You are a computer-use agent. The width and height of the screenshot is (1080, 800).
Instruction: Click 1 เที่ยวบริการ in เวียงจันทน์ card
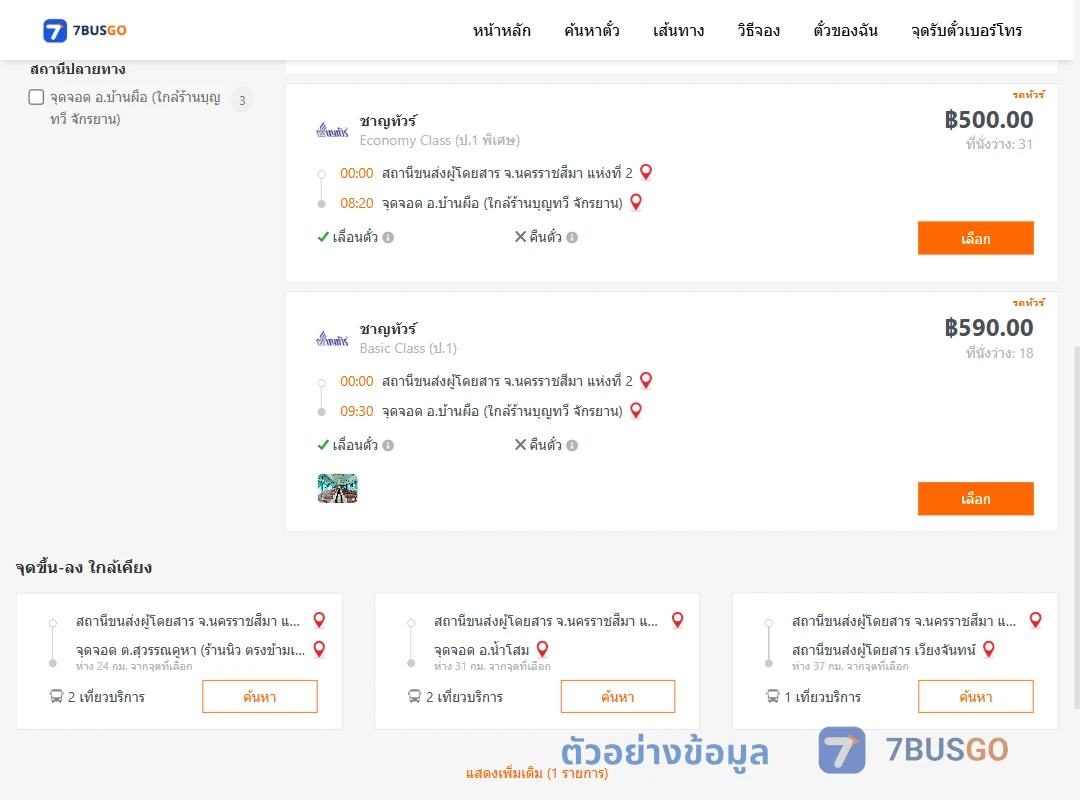click(822, 697)
